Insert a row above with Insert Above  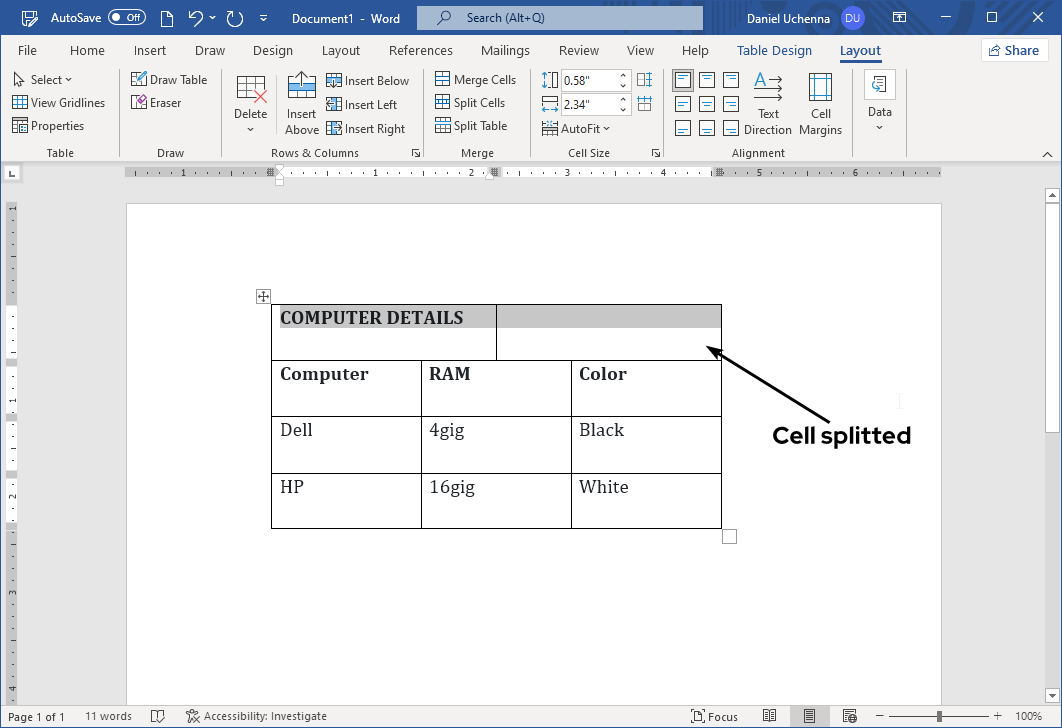click(301, 103)
